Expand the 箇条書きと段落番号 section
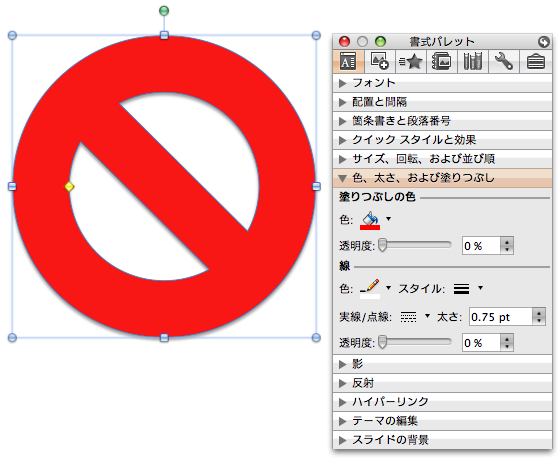This screenshot has height=458, width=560. pyautogui.click(x=442, y=121)
